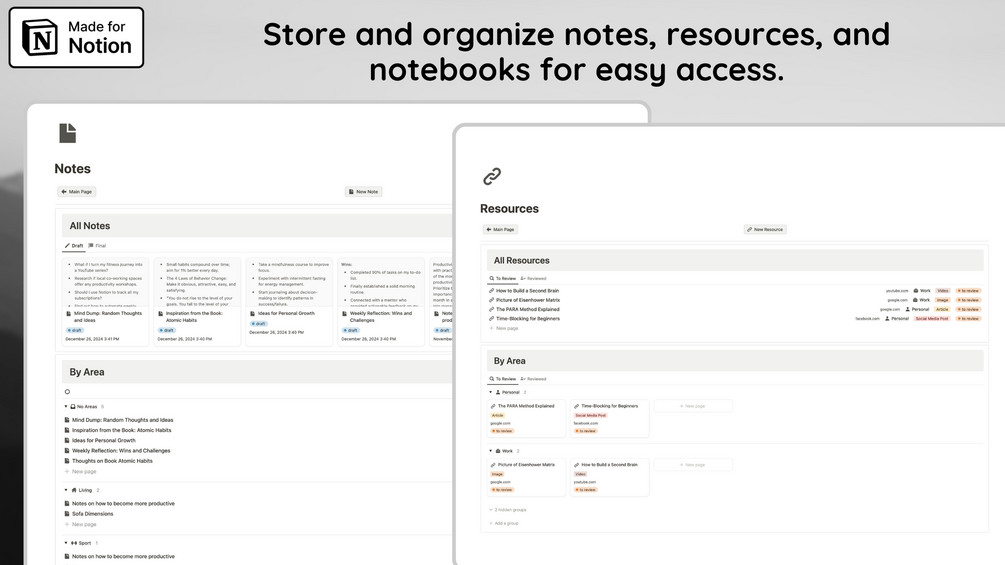
Task: Click the circle icon under Notes By Area
Action: tap(67, 392)
